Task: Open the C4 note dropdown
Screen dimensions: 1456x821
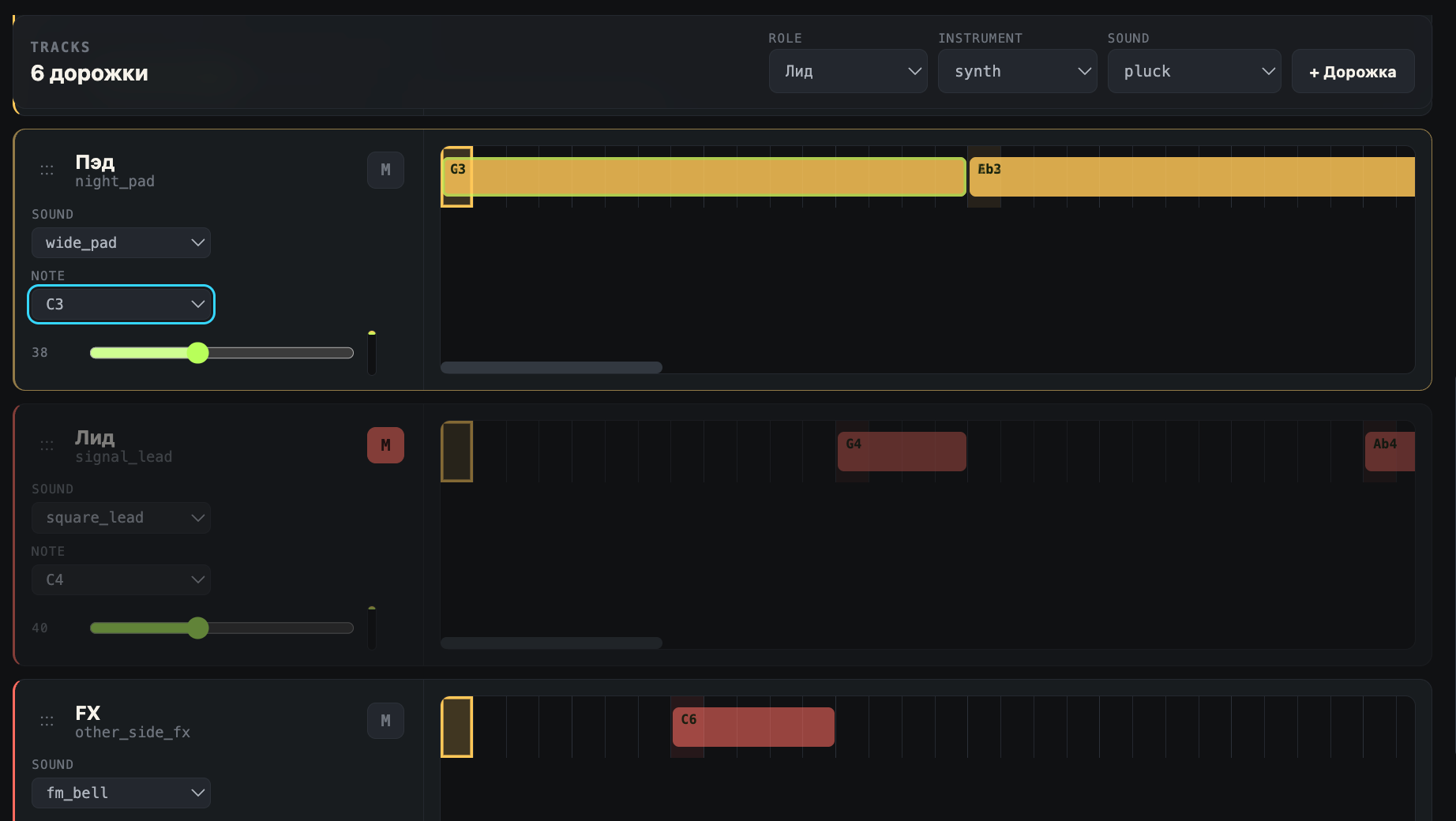Action: tap(121, 579)
